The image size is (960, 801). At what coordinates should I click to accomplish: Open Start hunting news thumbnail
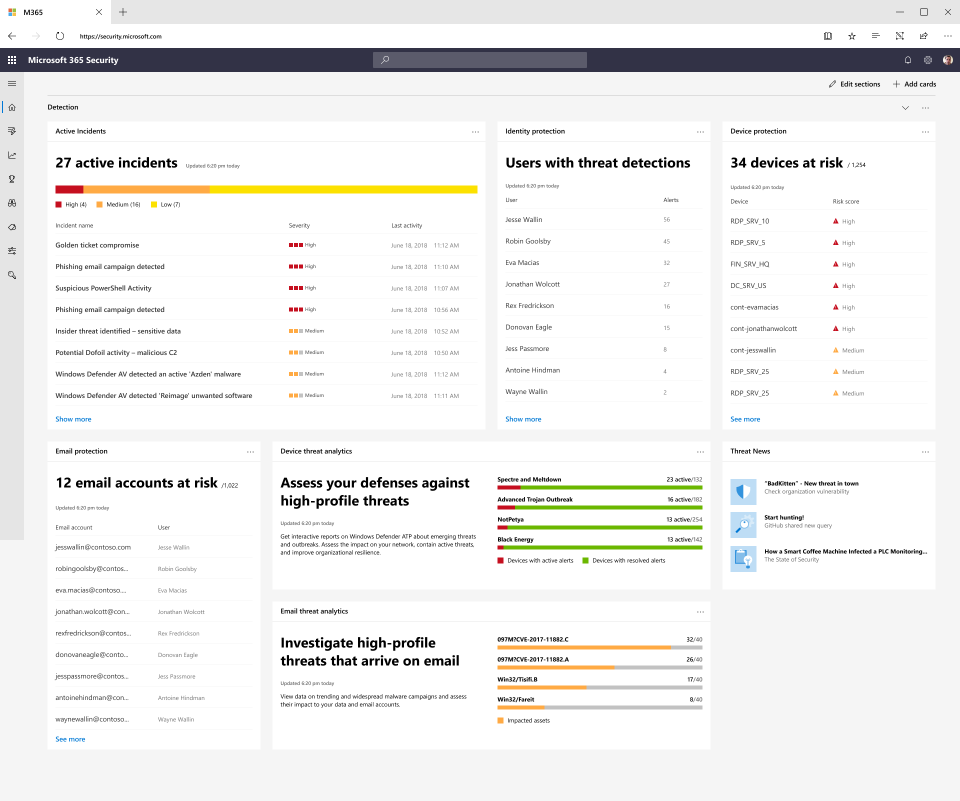point(743,525)
